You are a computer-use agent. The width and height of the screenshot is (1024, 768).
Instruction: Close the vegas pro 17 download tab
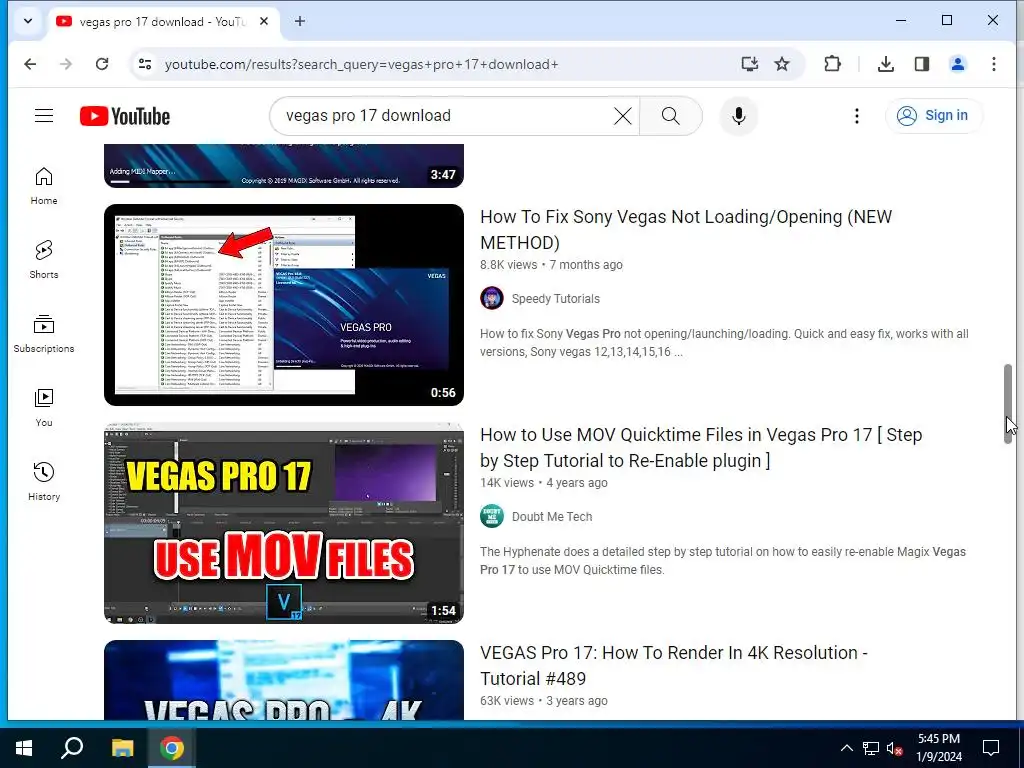coord(264,22)
